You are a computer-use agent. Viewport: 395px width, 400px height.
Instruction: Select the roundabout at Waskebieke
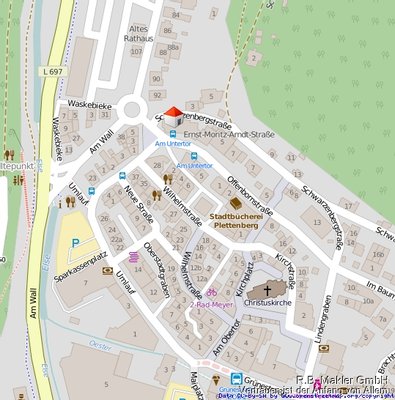(132, 109)
